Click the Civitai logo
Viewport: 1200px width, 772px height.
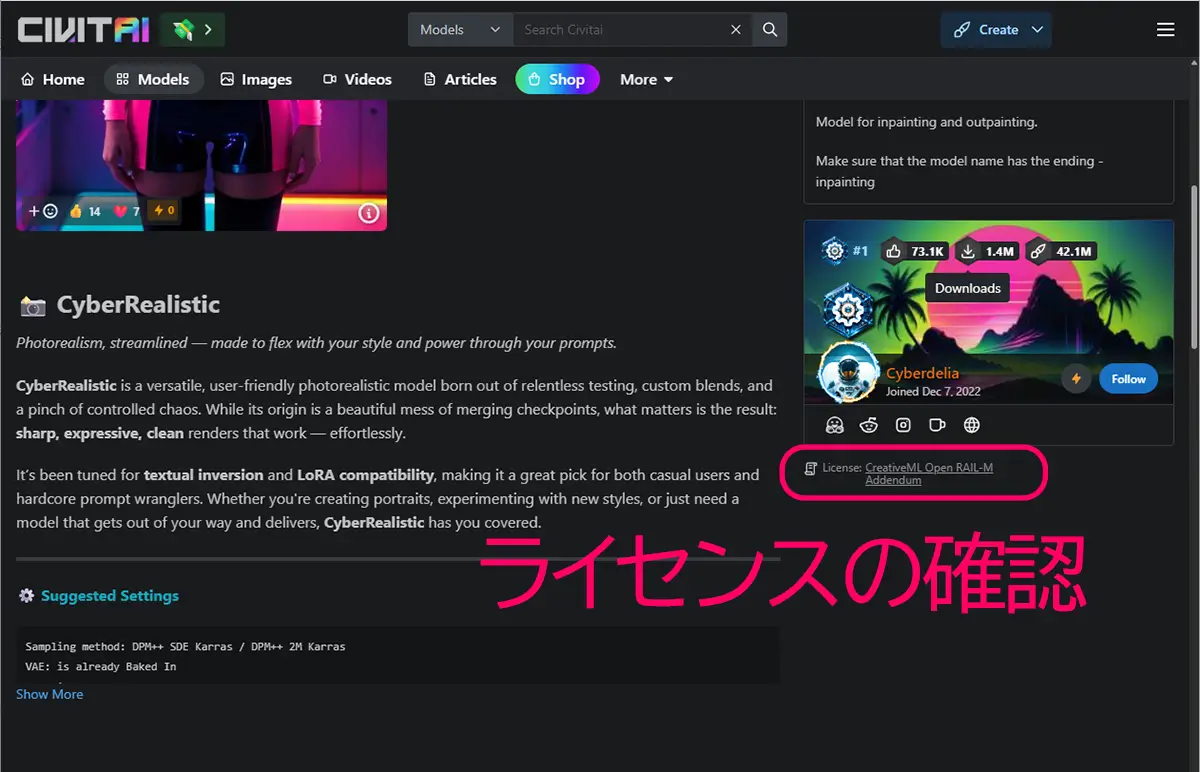click(83, 30)
